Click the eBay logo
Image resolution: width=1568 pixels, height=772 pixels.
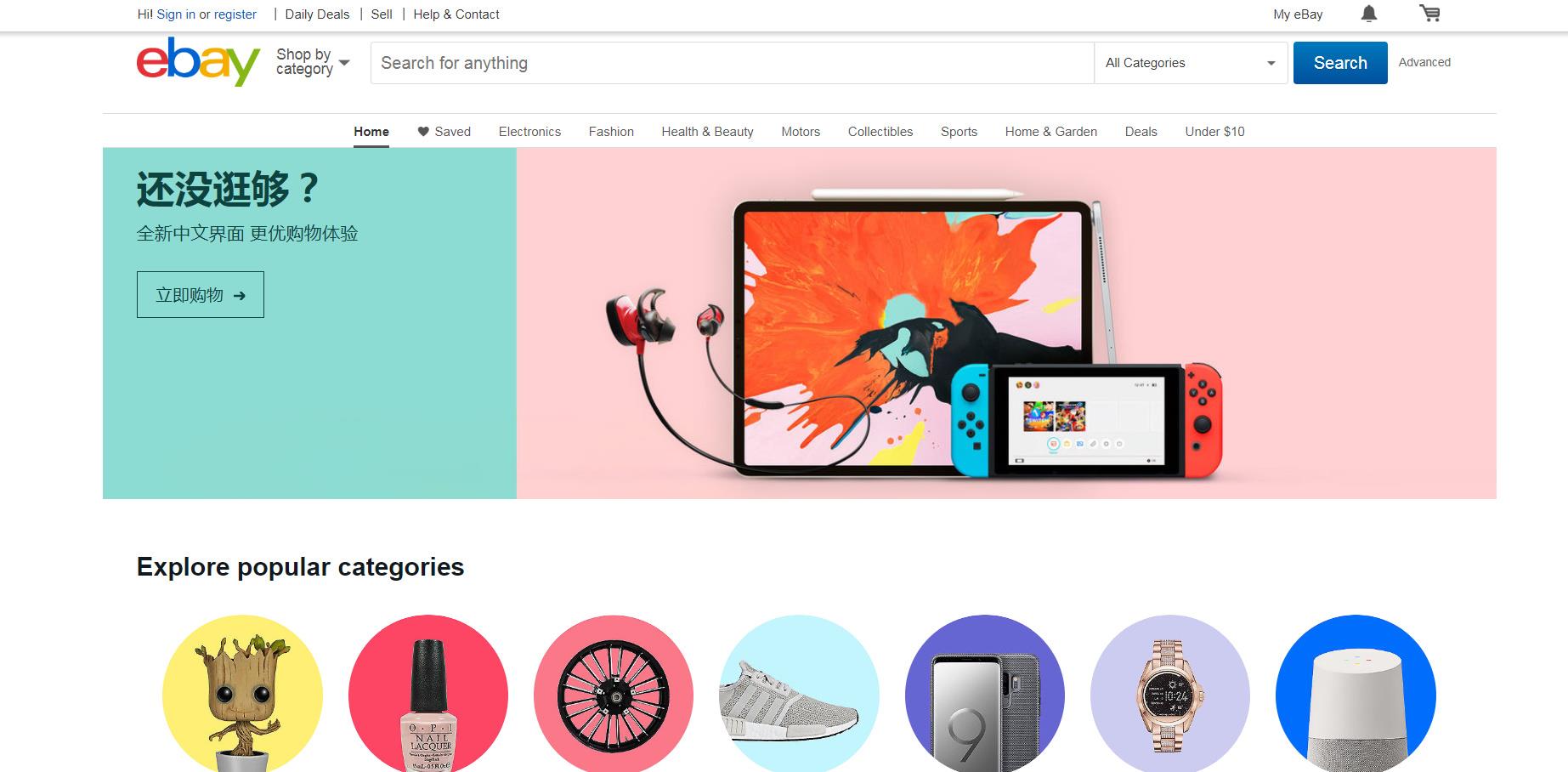click(198, 61)
